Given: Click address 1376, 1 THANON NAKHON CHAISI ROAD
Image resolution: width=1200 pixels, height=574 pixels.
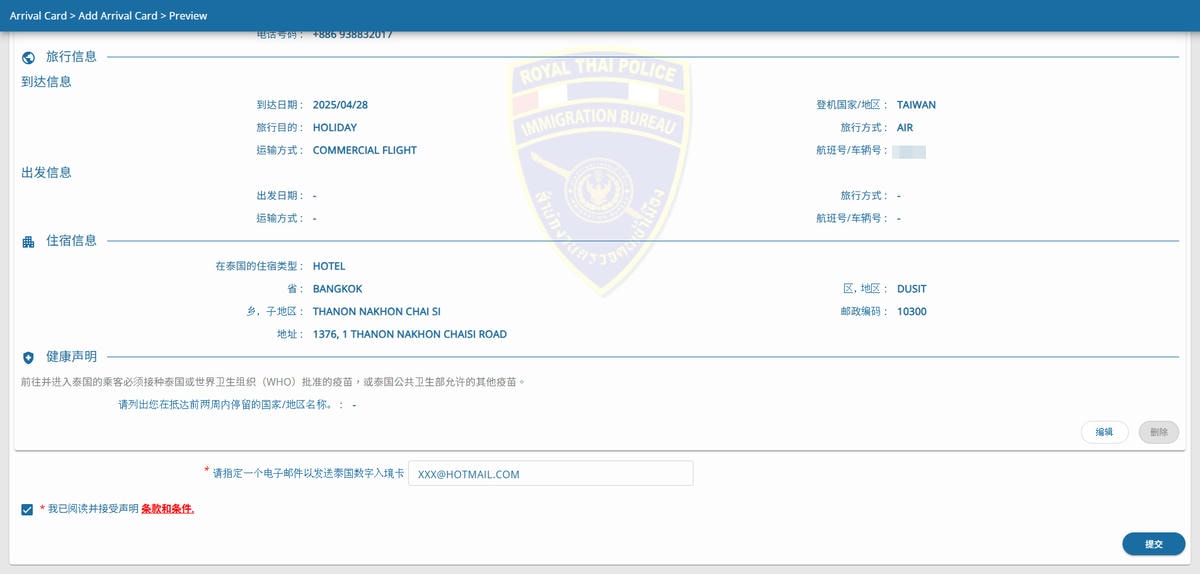Looking at the screenshot, I should [x=410, y=334].
